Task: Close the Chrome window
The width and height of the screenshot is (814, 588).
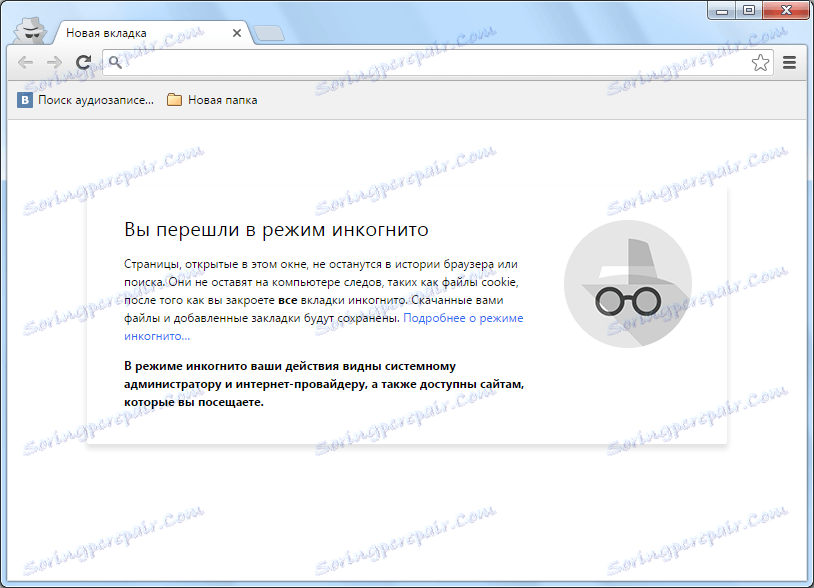Action: 786,10
